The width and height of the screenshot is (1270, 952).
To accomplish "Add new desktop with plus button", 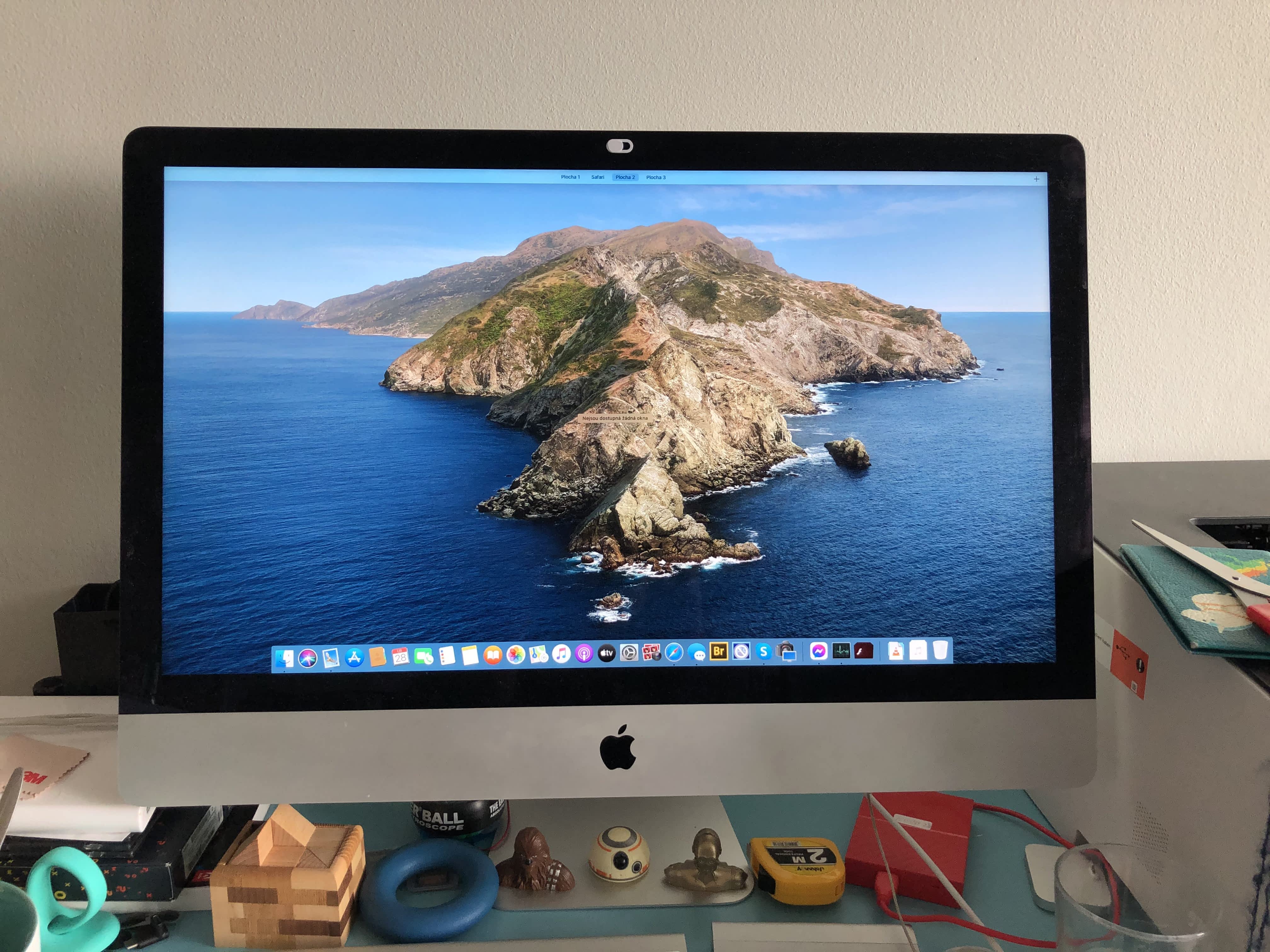I will (1036, 179).
